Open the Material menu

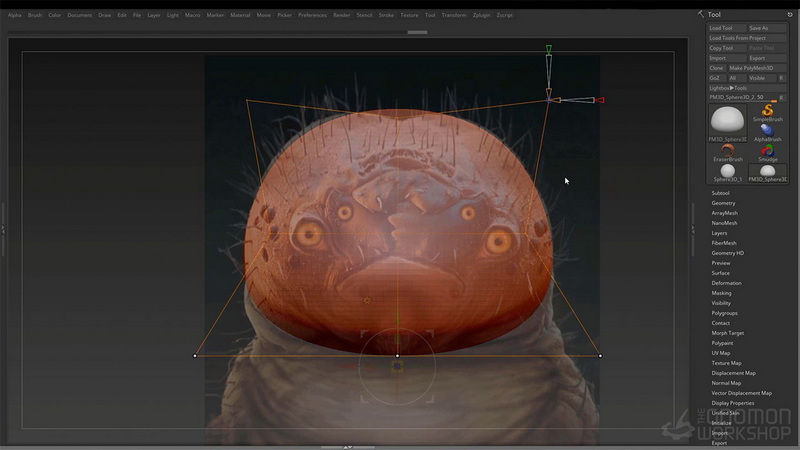pyautogui.click(x=240, y=15)
